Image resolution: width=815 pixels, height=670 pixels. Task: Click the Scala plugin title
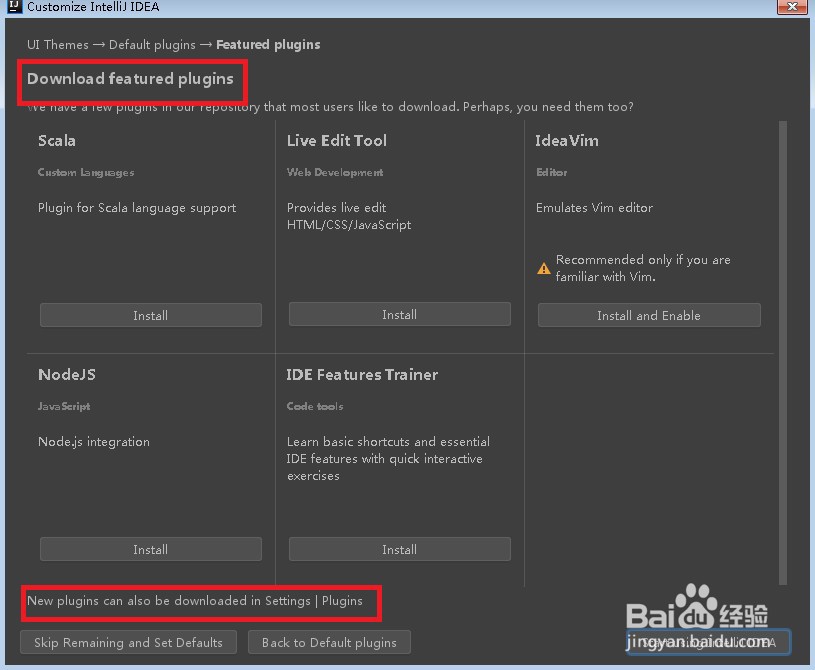click(57, 140)
